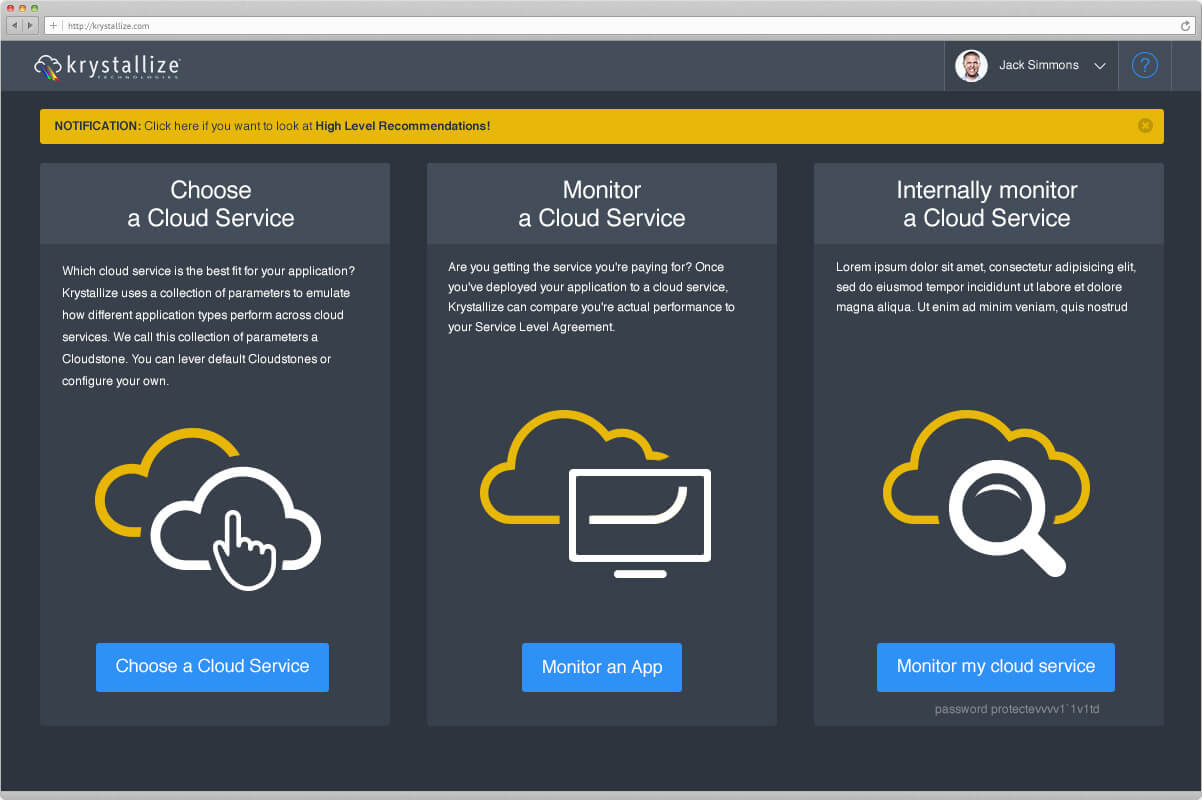Expand the user menu chevron beside Jack Simmons
Screen dimensions: 1202x800
[1100, 66]
